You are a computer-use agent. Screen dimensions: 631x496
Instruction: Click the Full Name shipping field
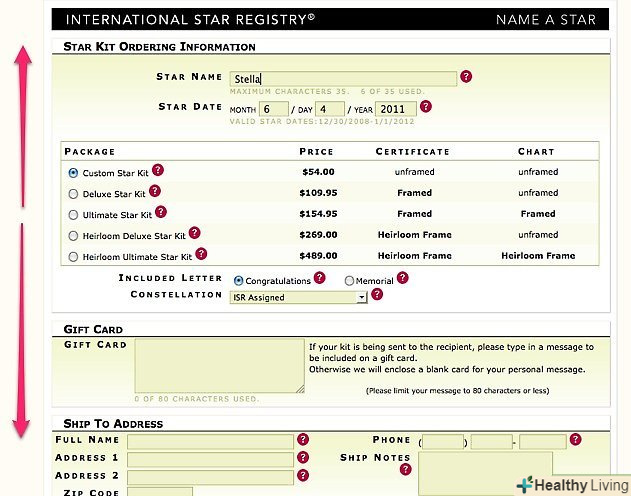(210, 440)
